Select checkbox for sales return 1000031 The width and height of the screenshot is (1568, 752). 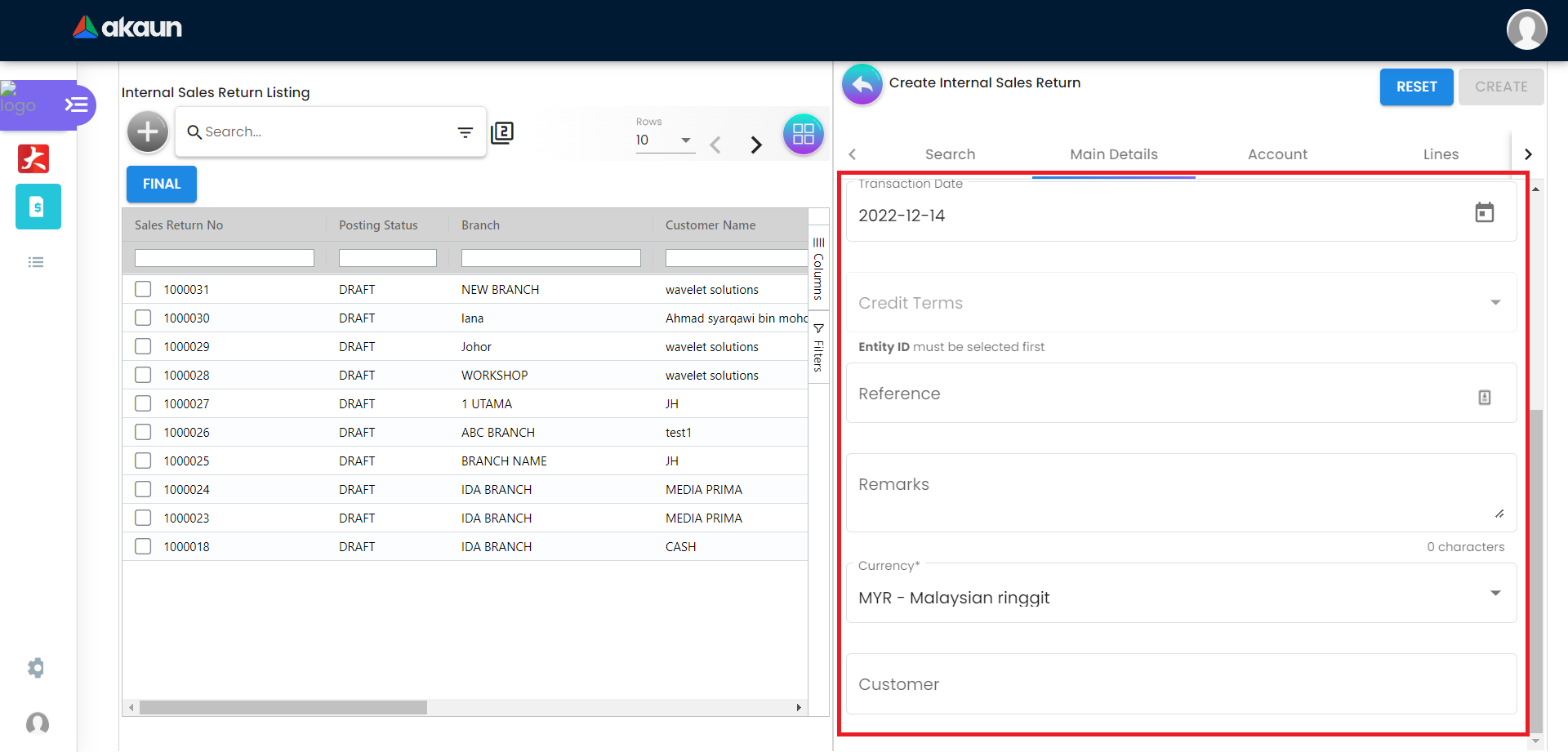[143, 289]
